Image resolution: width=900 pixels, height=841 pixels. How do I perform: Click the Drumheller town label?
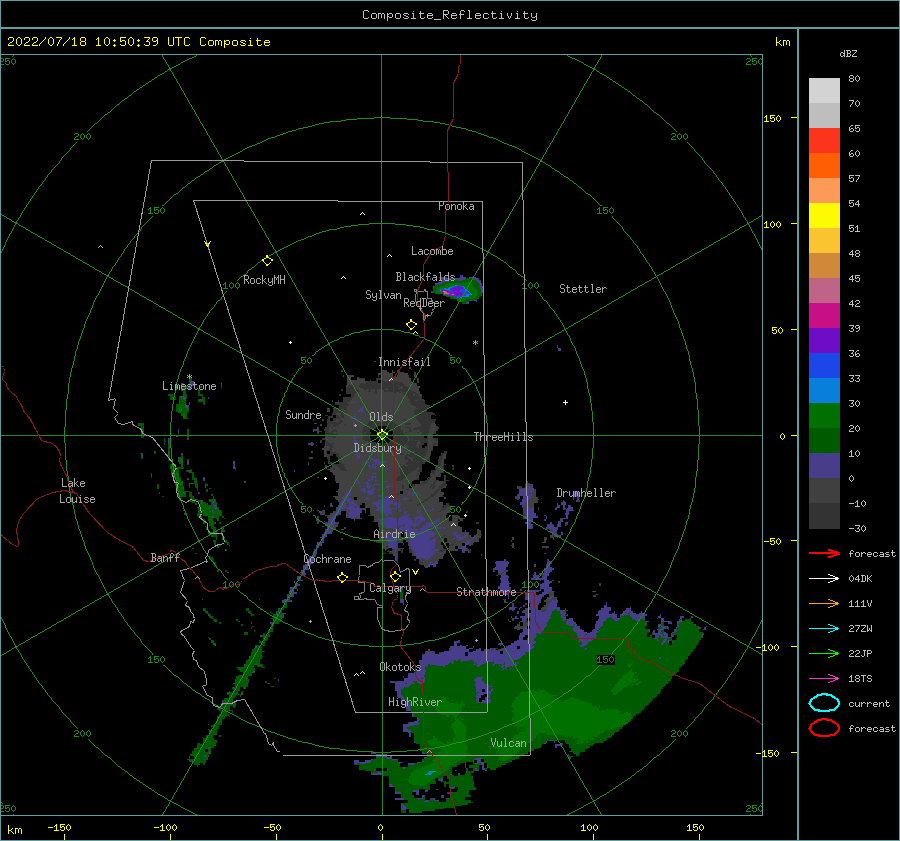pyautogui.click(x=586, y=493)
